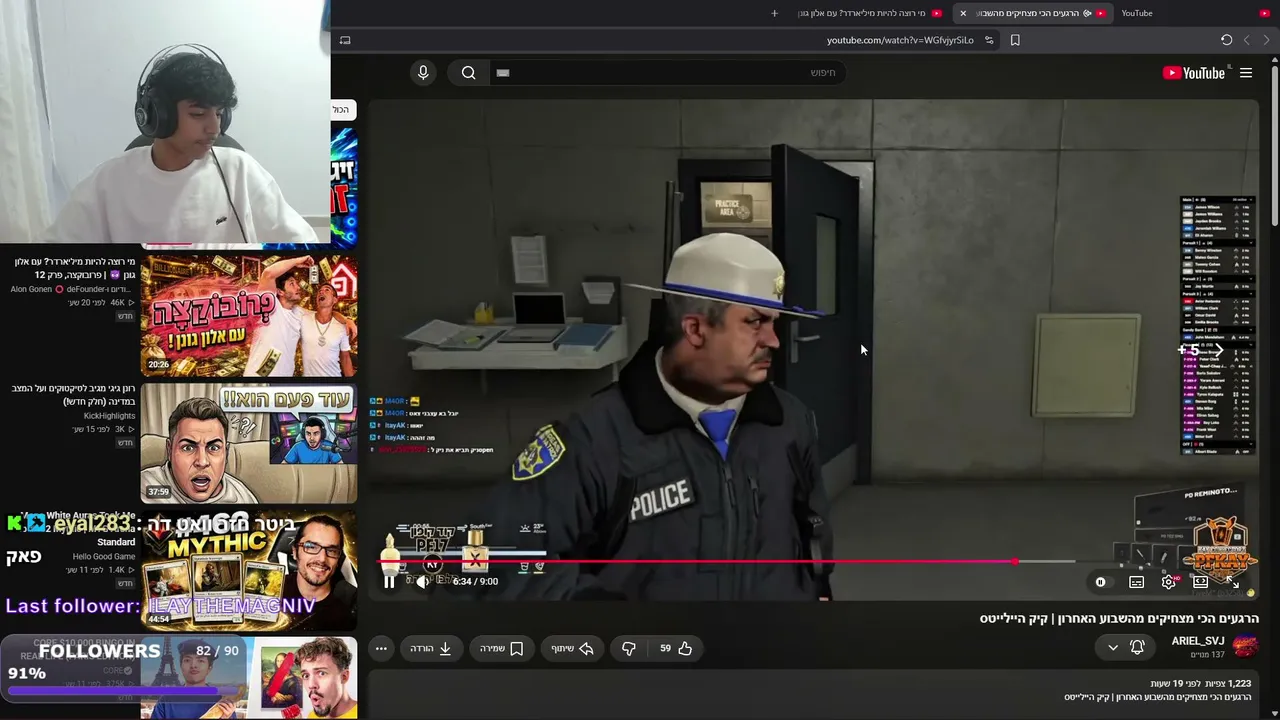Open the browser sidebar panel icon
The image size is (1280, 720).
pos(345,40)
